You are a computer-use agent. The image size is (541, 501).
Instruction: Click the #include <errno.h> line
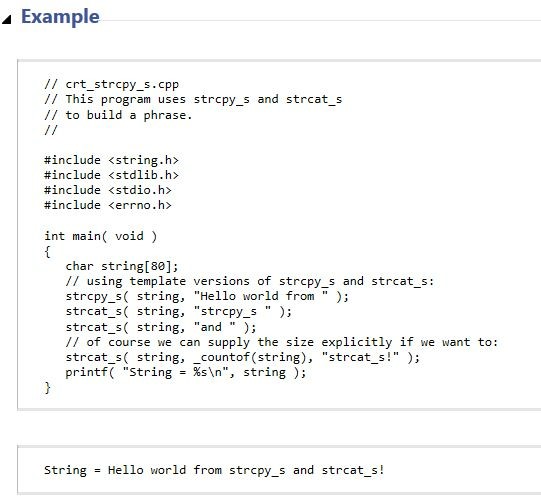108,205
